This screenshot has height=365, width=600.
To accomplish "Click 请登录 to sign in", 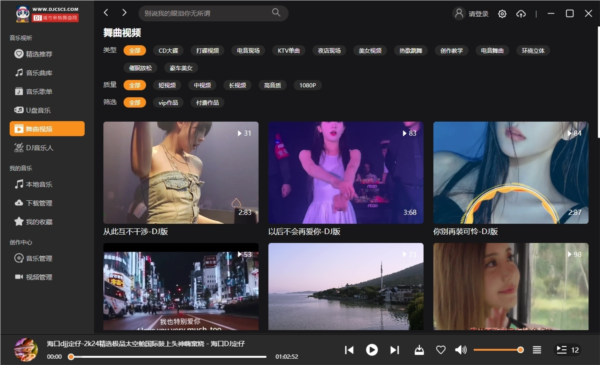I will [478, 14].
